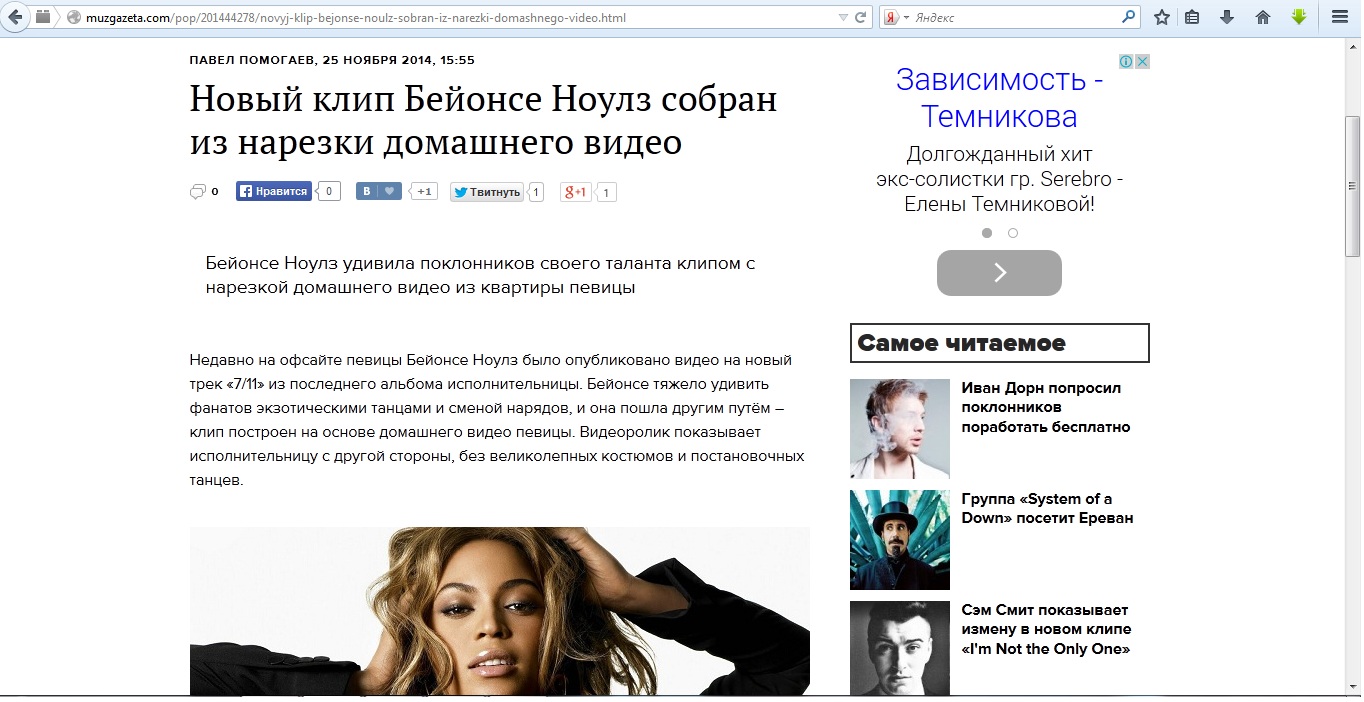
Task: Open Группа System of a Down article
Action: point(1047,508)
